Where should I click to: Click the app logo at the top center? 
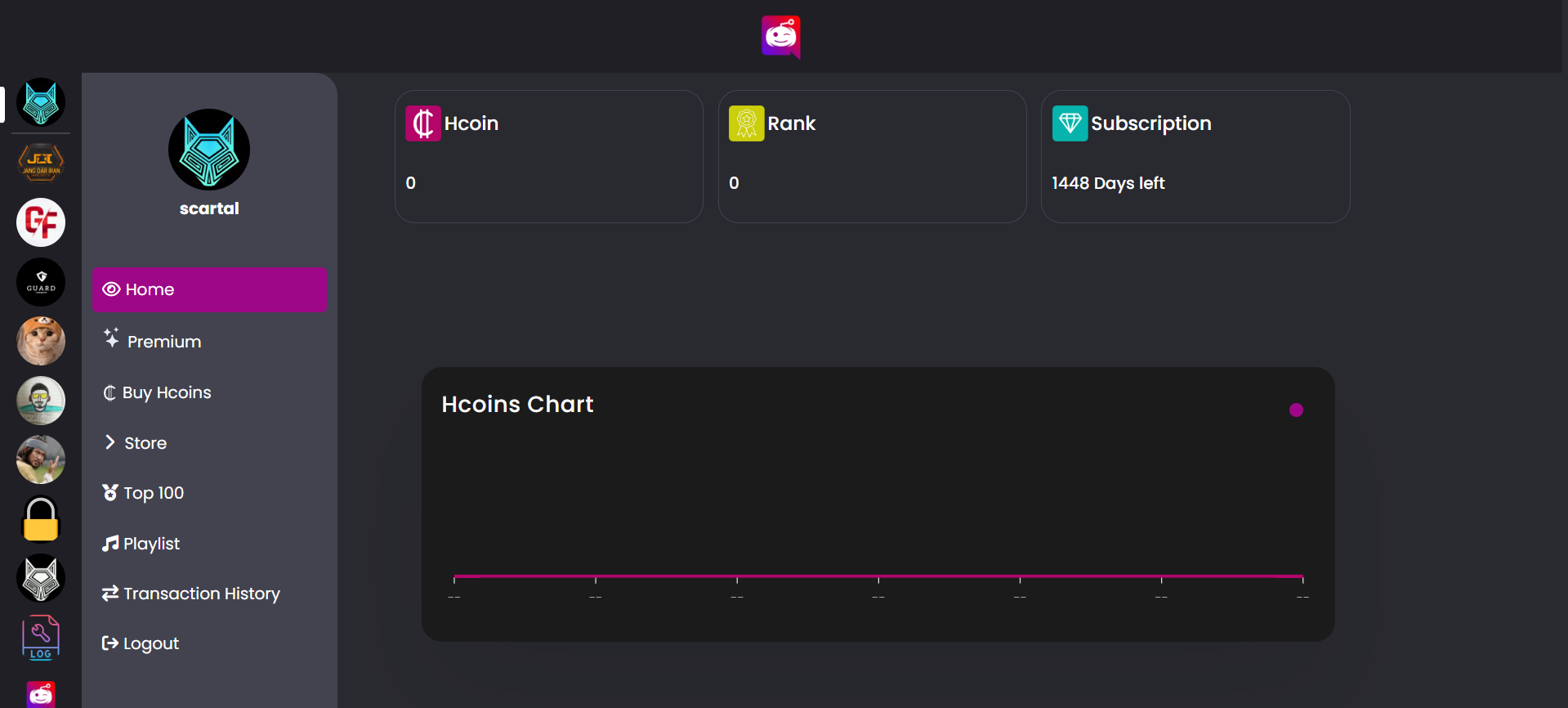pyautogui.click(x=780, y=37)
